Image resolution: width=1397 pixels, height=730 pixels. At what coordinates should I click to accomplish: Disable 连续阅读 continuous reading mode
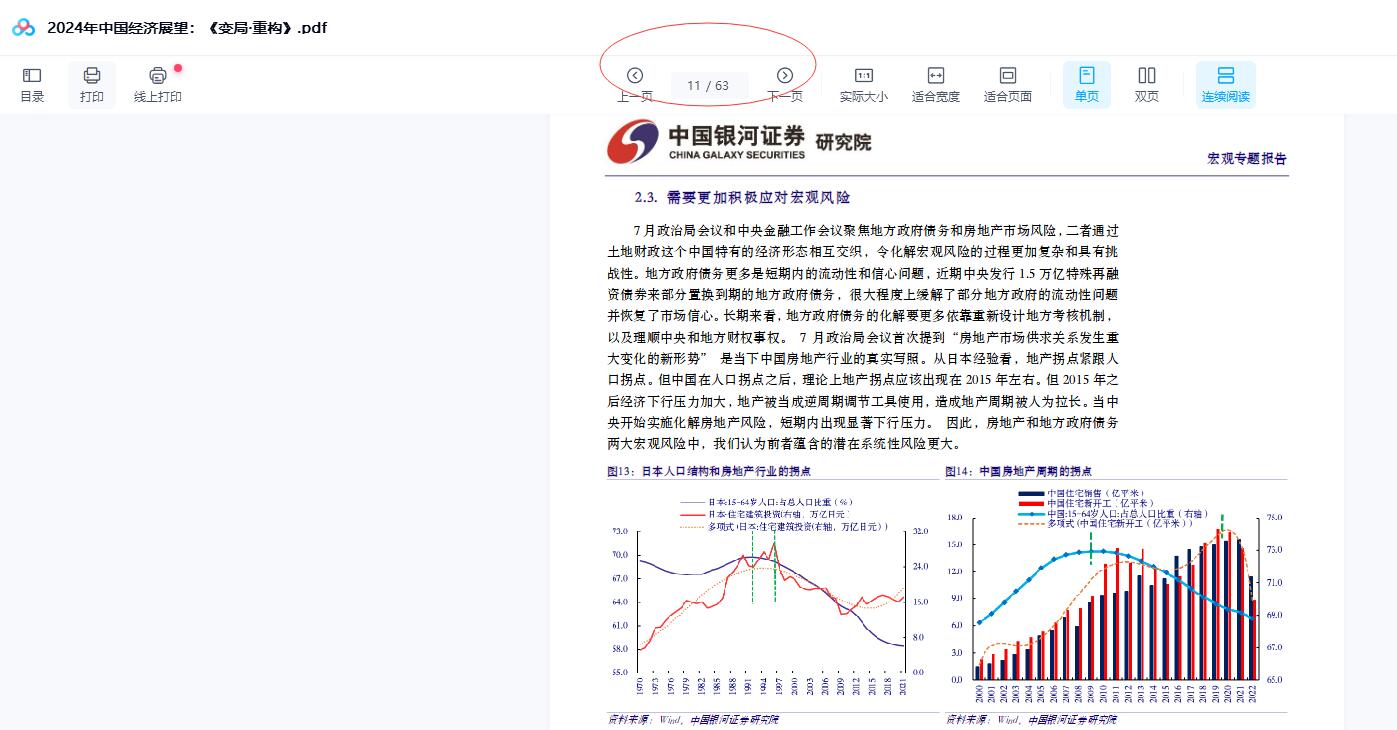coord(1226,84)
